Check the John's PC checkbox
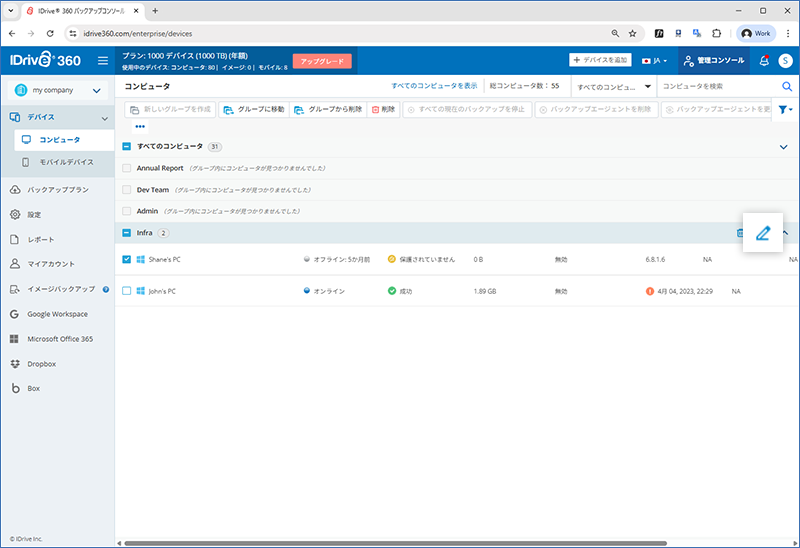This screenshot has width=800, height=548. 127,291
